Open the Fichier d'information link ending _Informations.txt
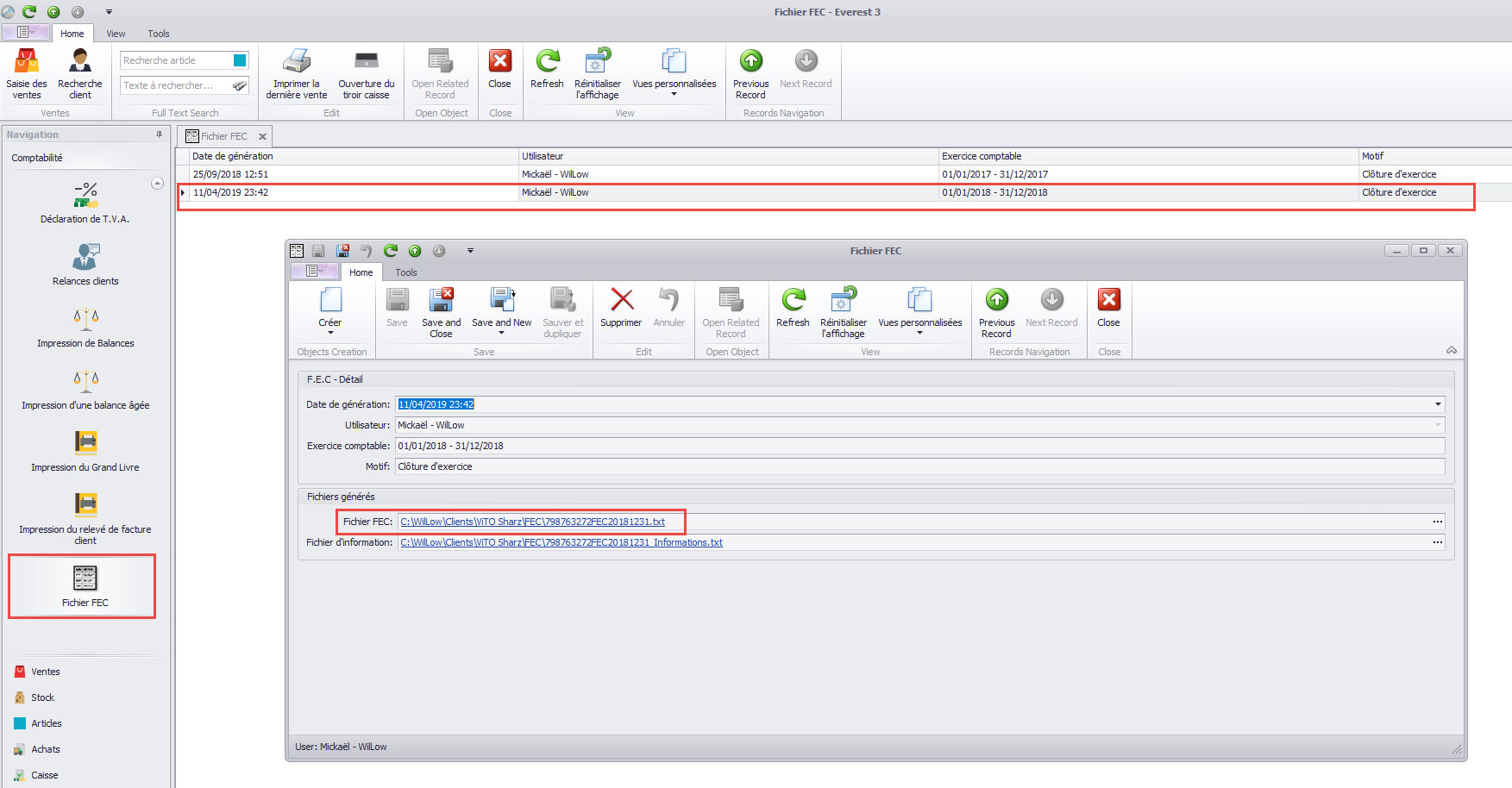This screenshot has height=788, width=1512. pyautogui.click(x=562, y=542)
